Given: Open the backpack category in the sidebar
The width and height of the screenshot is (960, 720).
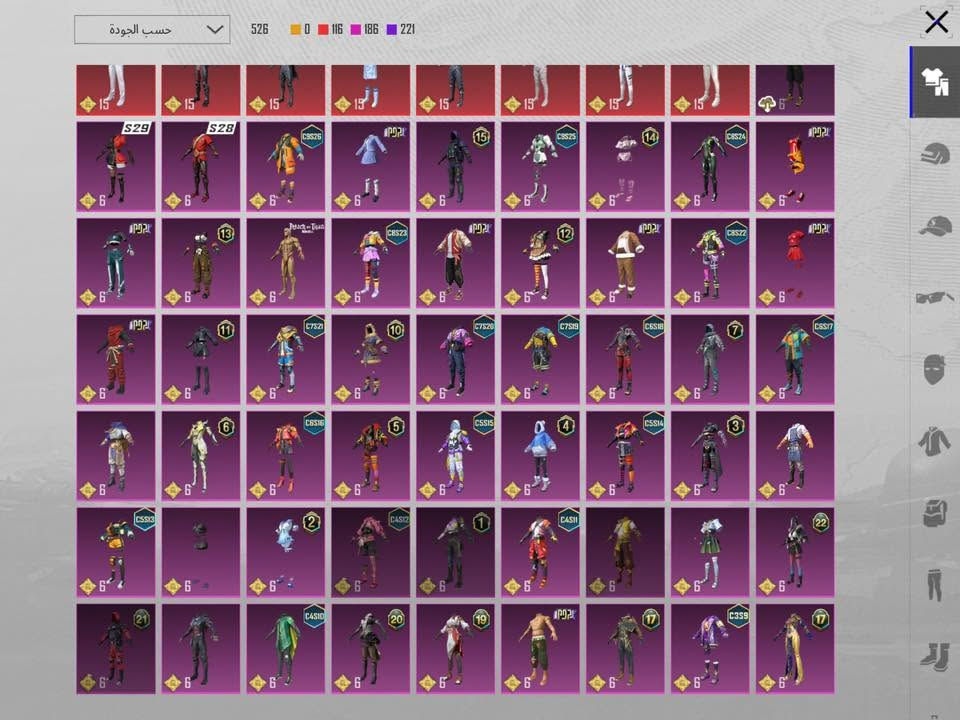Looking at the screenshot, I should (935, 512).
